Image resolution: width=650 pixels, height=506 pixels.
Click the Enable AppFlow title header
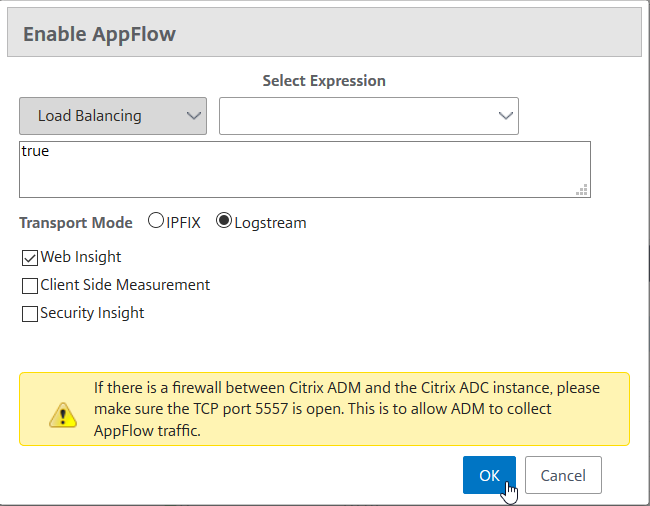[99, 34]
